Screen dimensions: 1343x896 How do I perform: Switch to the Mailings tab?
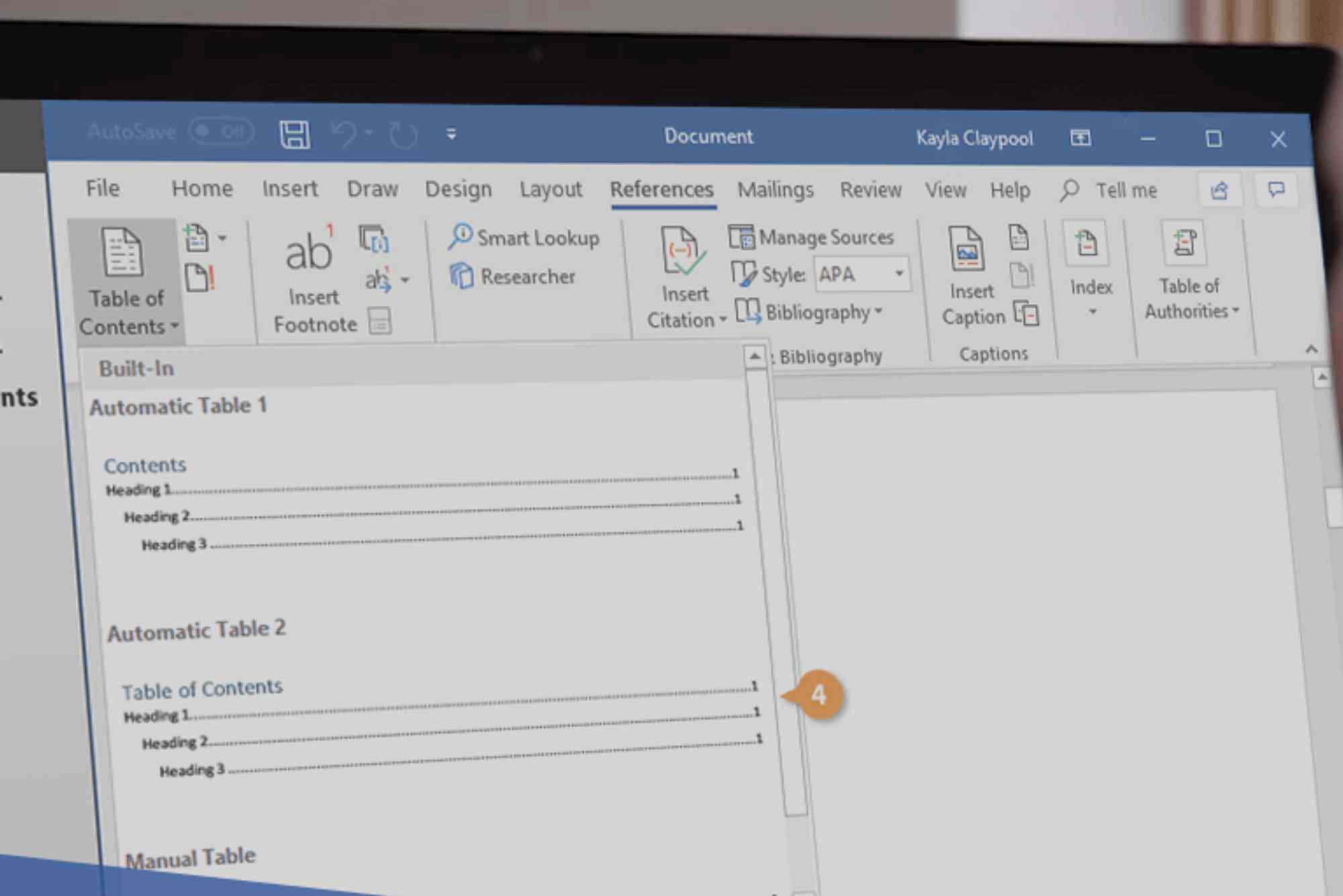pyautogui.click(x=775, y=191)
